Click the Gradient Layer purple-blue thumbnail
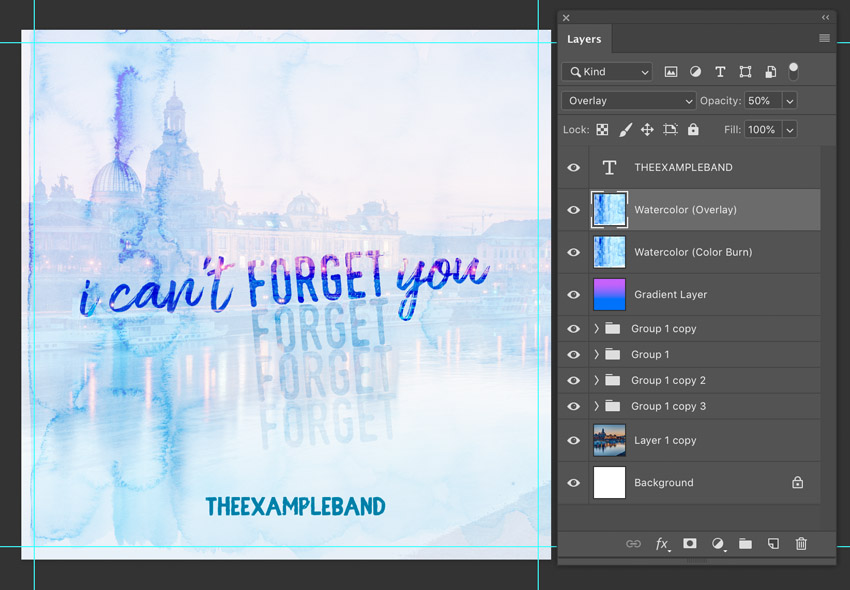Screen dimensions: 850x590 point(609,294)
